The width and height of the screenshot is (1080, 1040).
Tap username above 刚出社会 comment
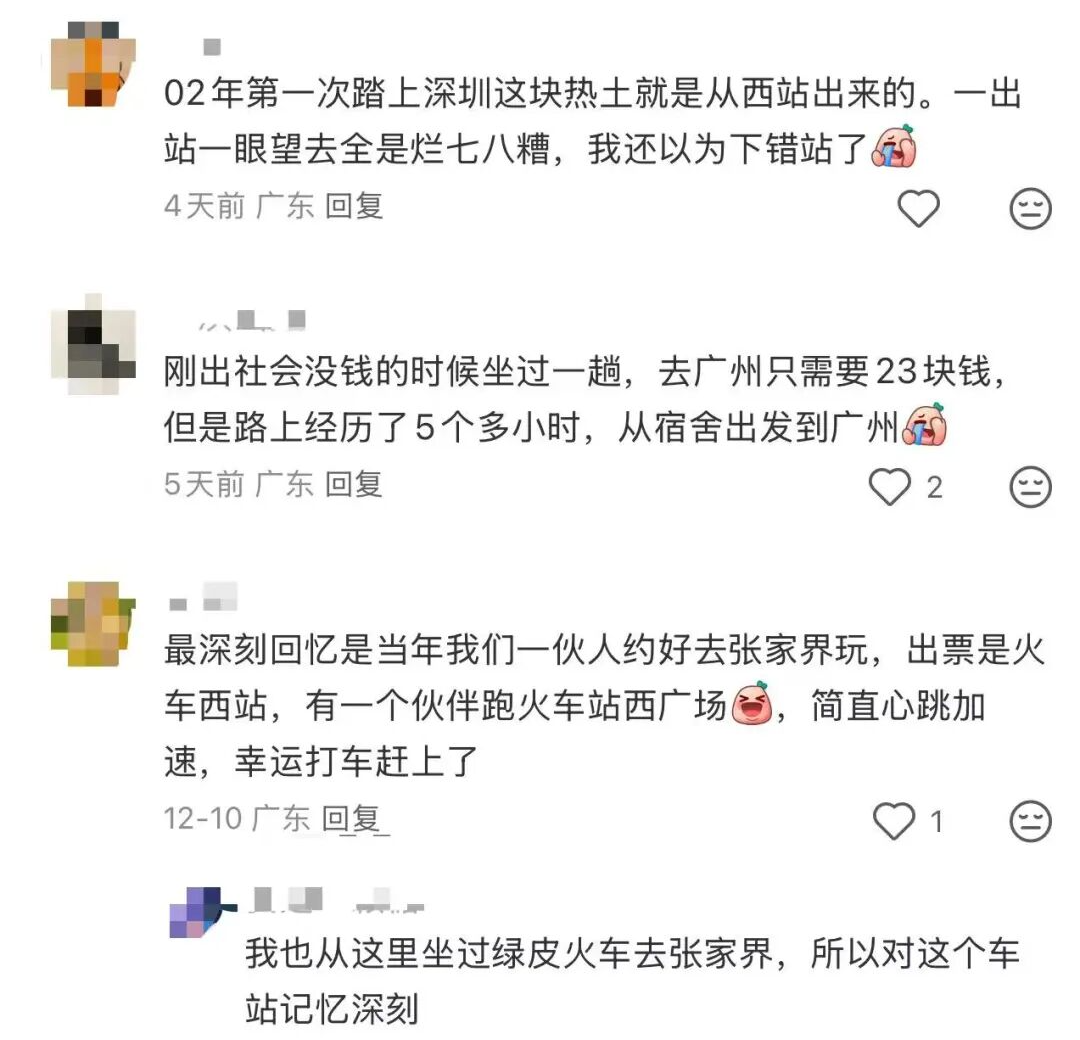252,320
